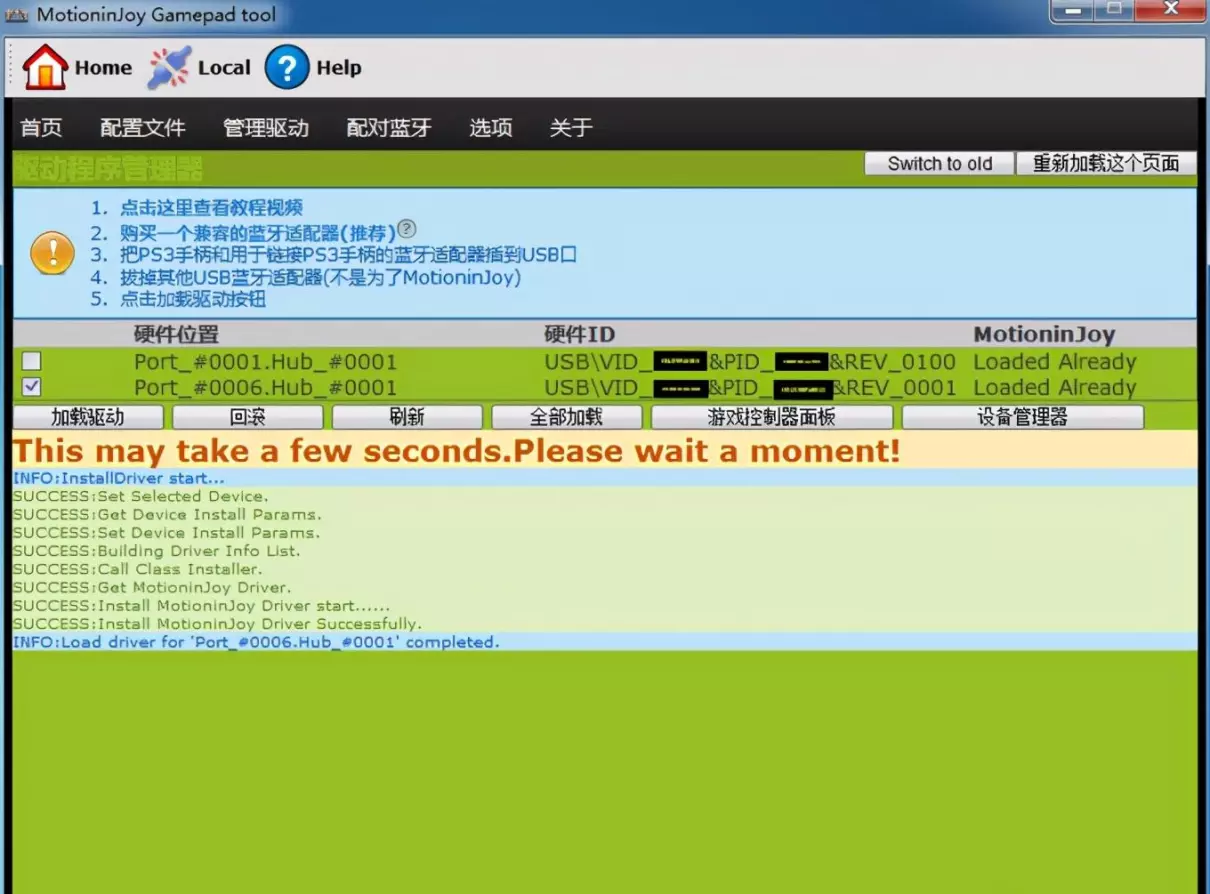
Task: Click instruction 4 拔掉其他USB蓝牙适配器
Action: click(321, 277)
